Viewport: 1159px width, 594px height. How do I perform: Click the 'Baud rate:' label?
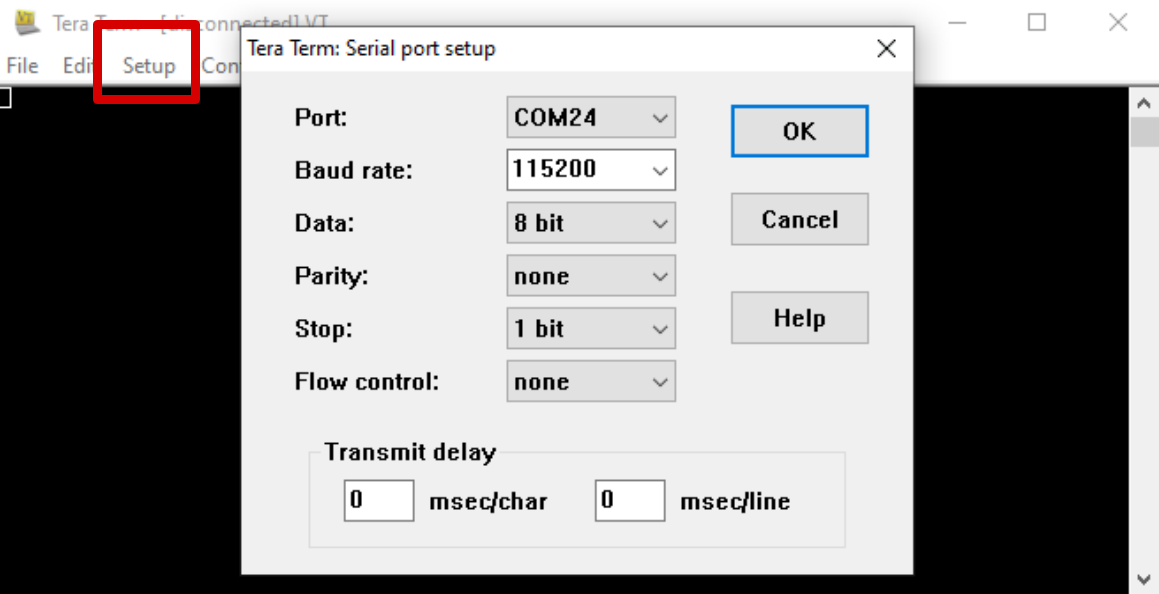353,171
